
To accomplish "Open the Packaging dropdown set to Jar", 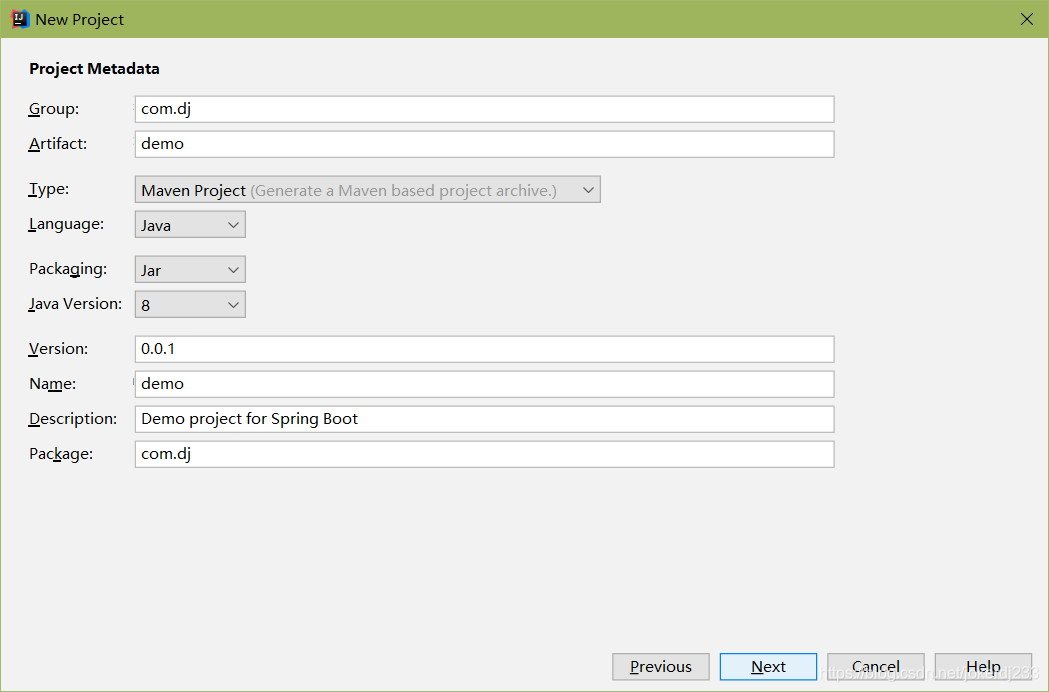I will tap(190, 269).
